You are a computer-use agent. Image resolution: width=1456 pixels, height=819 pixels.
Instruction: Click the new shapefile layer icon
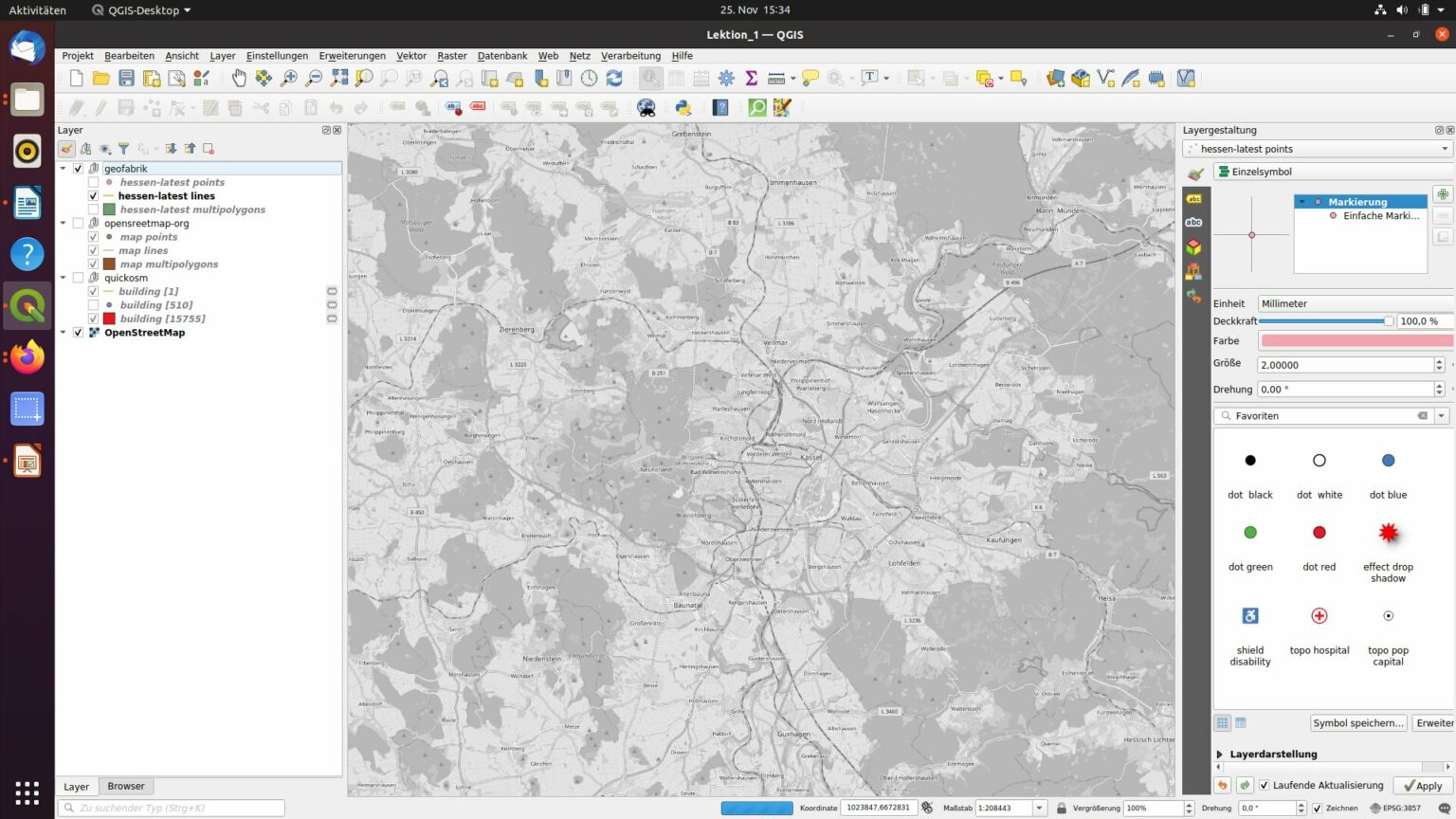[1106, 79]
